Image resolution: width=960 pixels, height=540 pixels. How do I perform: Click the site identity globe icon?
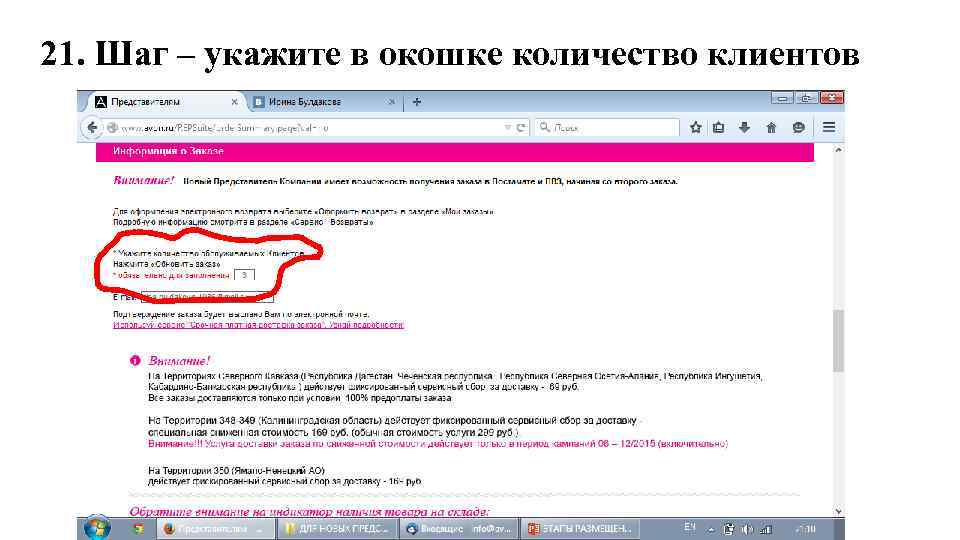112,127
